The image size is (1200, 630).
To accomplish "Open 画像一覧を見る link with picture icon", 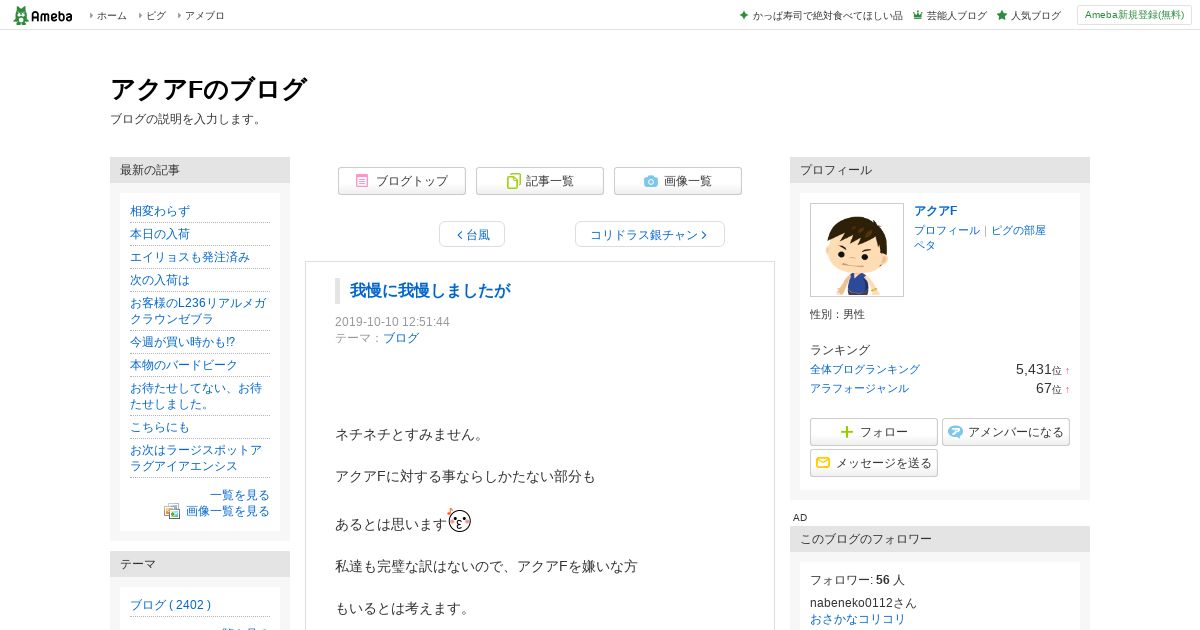I will click(217, 511).
